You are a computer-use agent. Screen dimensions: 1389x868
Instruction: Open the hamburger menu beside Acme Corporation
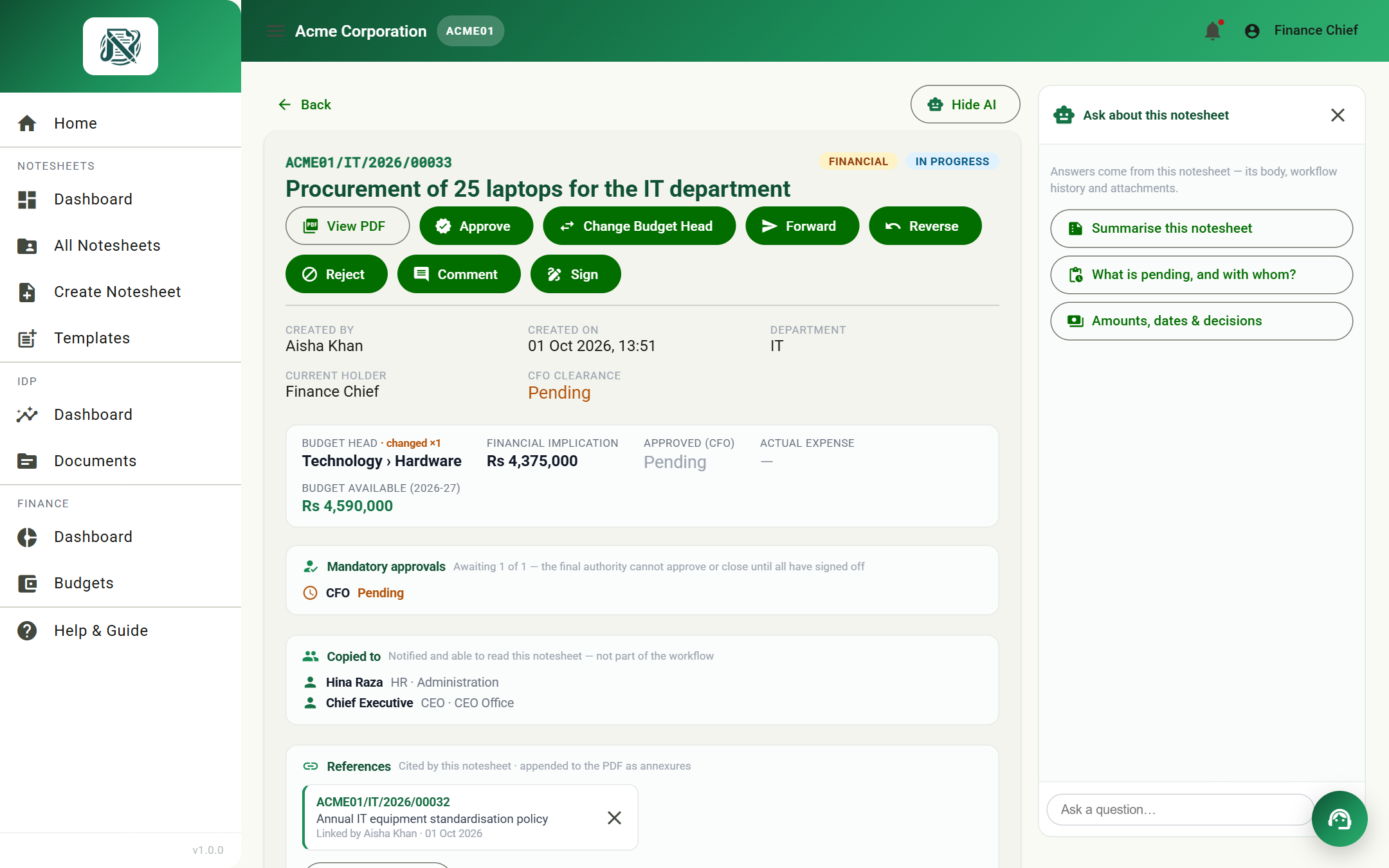tap(275, 31)
